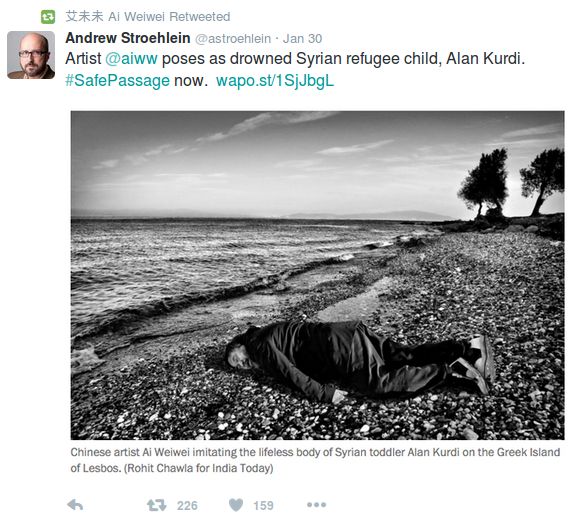This screenshot has width=574, height=520.
Task: Open the @astroehlein handle
Action: 233,38
